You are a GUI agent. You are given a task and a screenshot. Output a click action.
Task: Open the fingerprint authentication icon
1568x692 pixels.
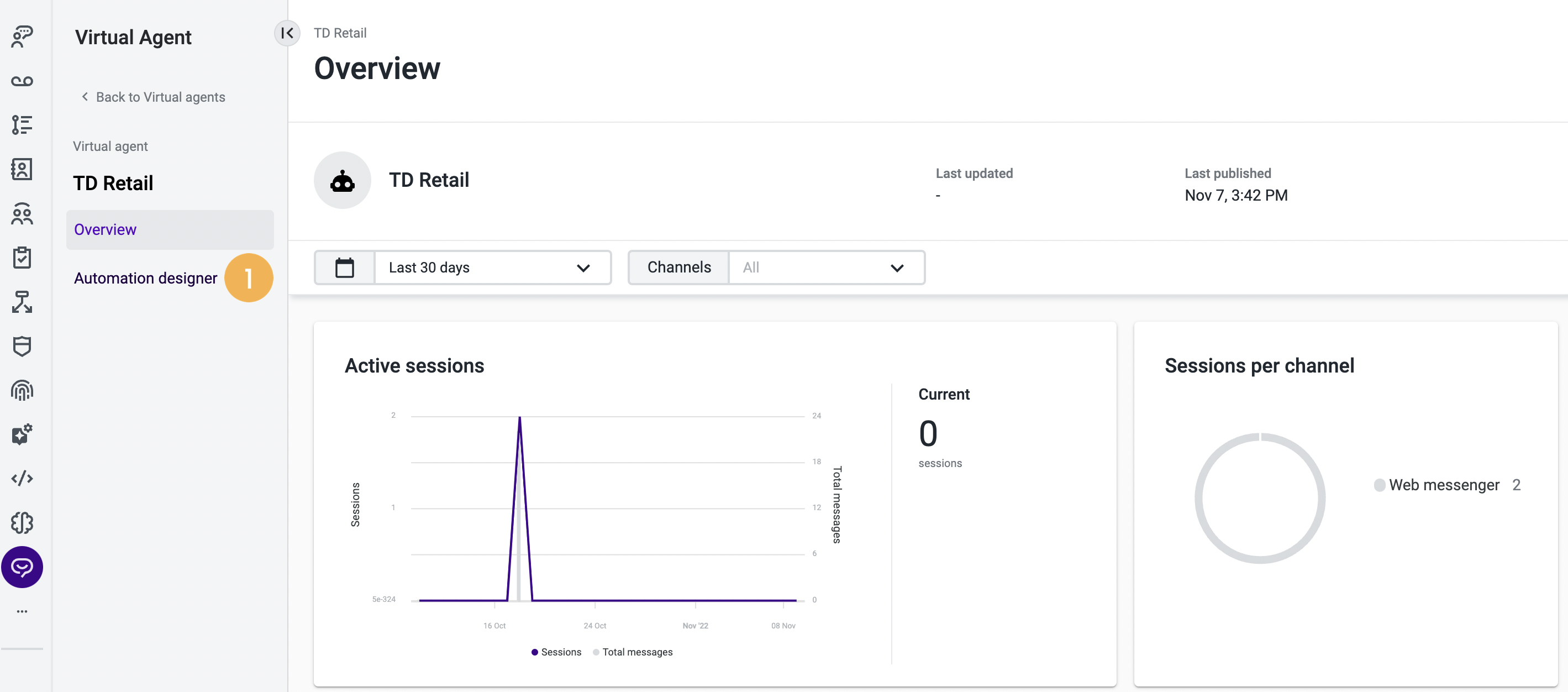click(x=22, y=390)
